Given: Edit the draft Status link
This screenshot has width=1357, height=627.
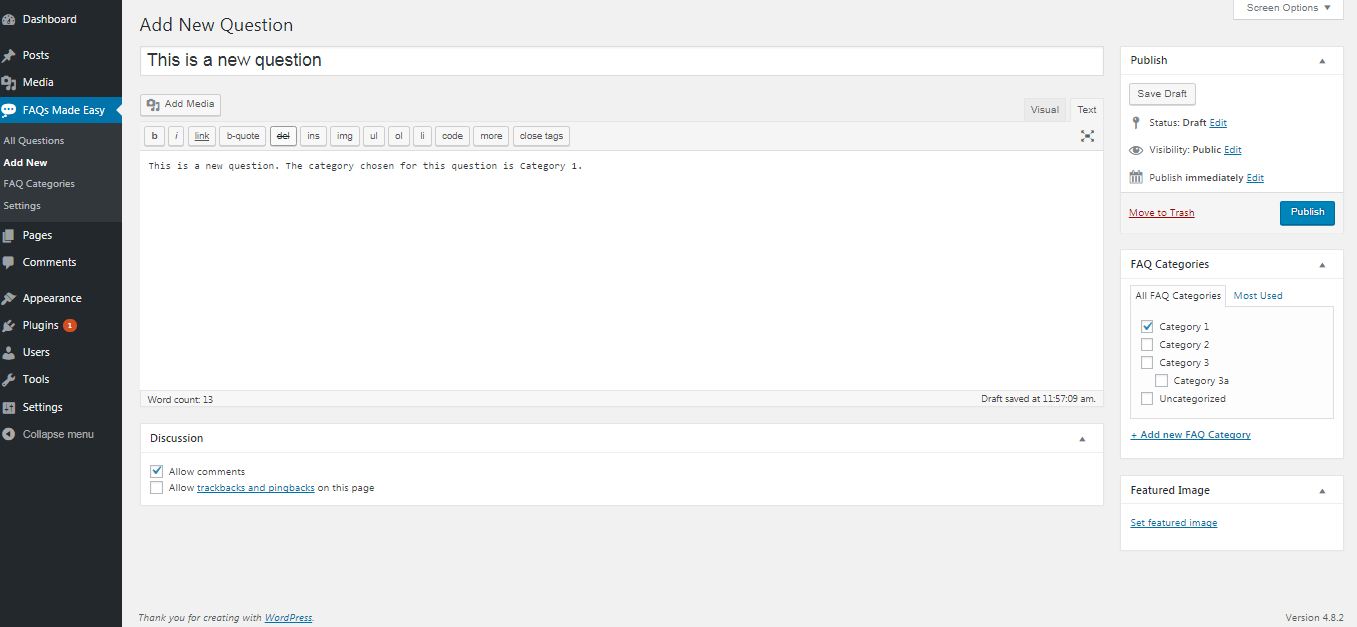Looking at the screenshot, I should (1218, 123).
